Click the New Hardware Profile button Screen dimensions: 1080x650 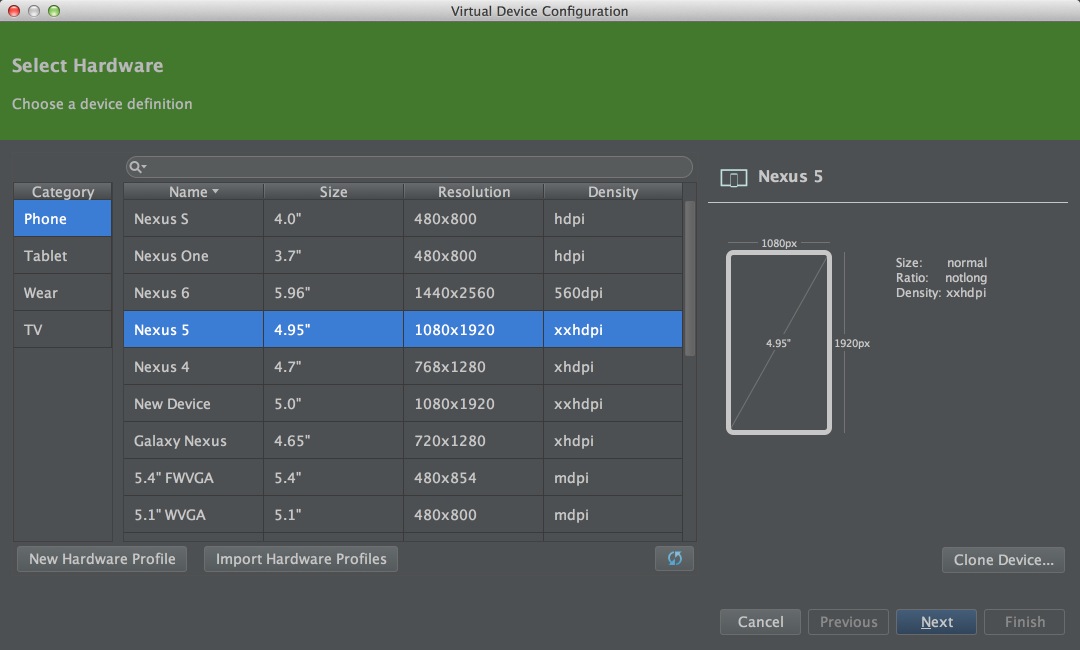102,559
